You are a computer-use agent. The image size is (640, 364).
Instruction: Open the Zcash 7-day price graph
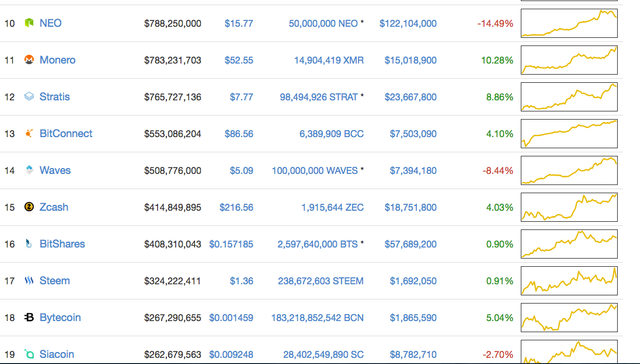(569, 207)
